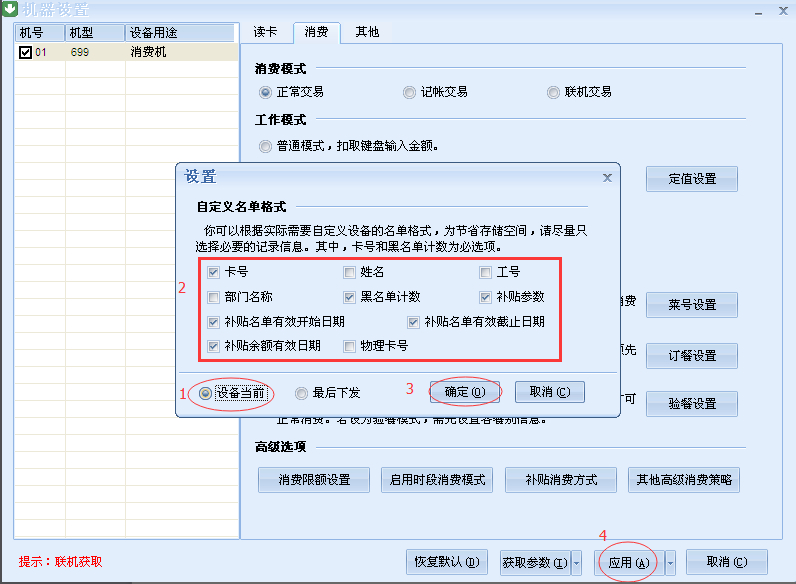Toggle checkbox for machine 01 row
This screenshot has height=584, width=796.
(26, 52)
